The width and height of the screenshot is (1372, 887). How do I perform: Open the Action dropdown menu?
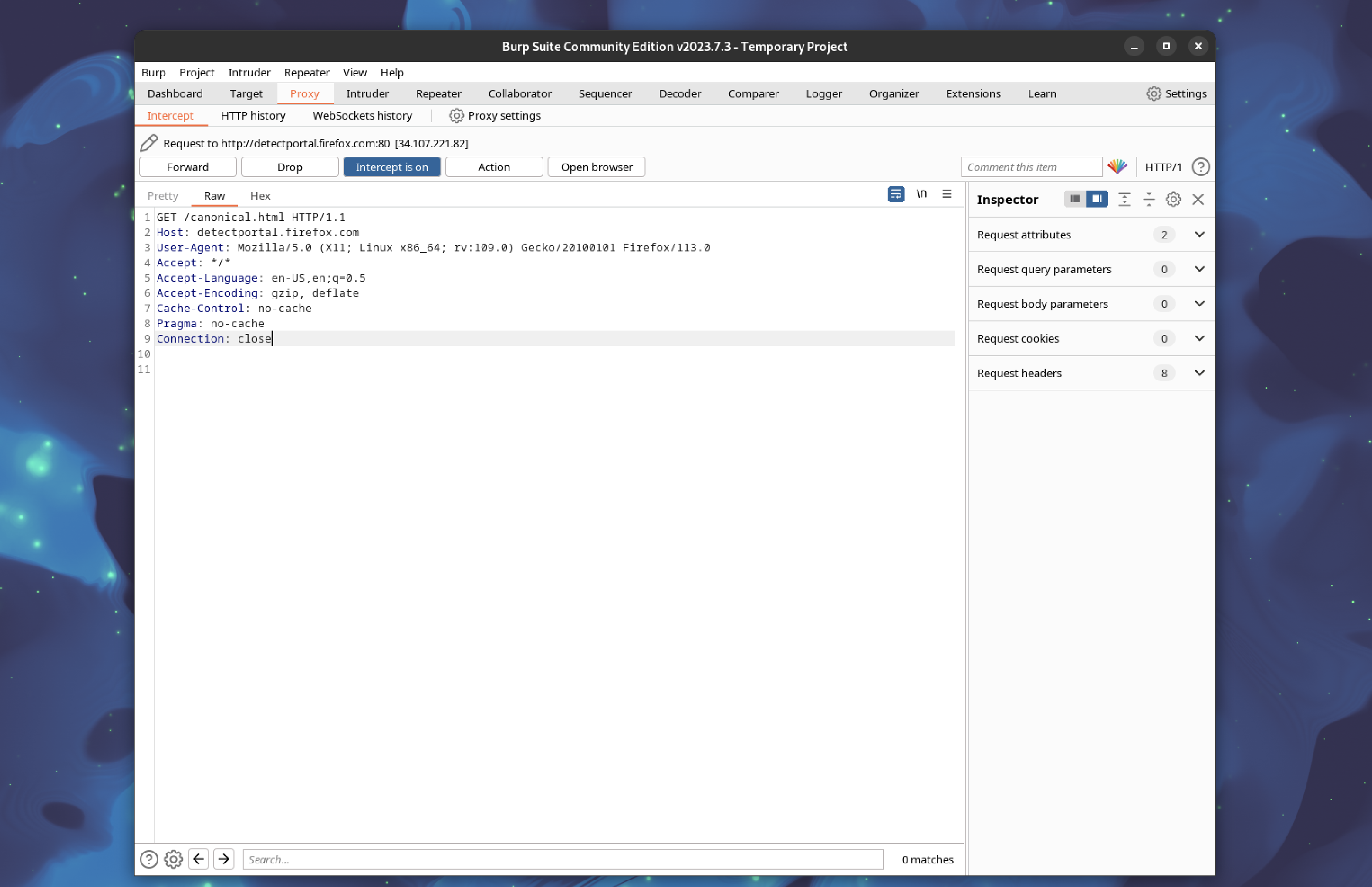click(x=492, y=166)
